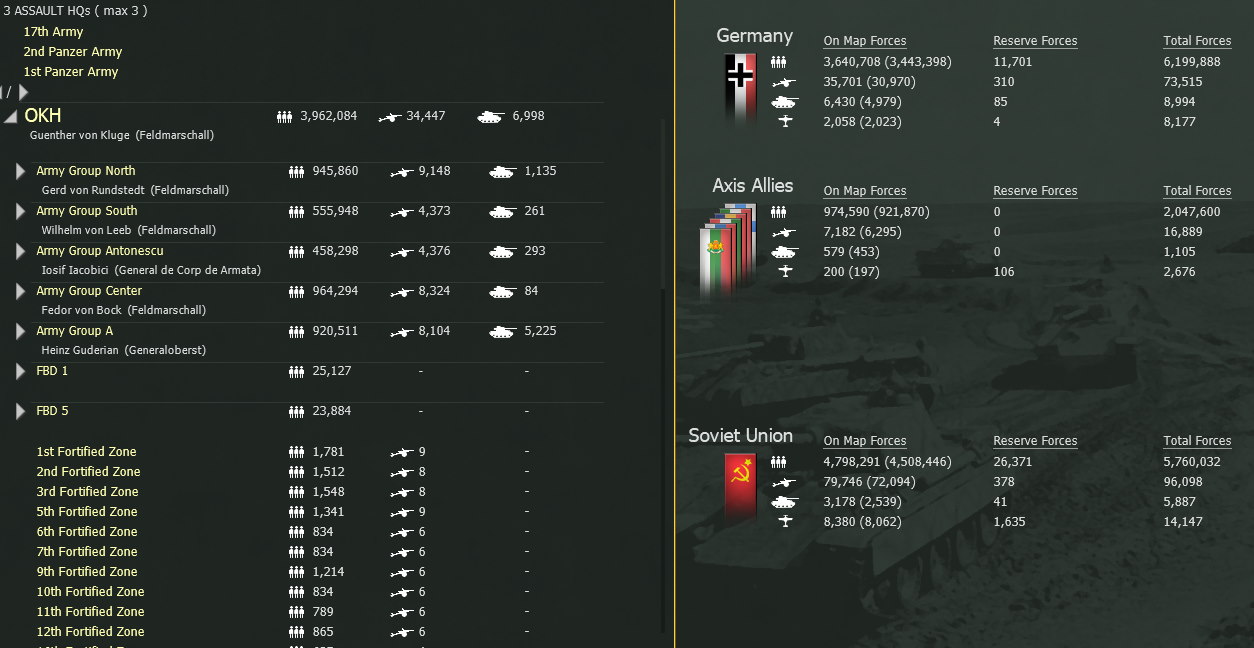The height and width of the screenshot is (648, 1254).
Task: Click OKH tank icon
Action: 490,117
